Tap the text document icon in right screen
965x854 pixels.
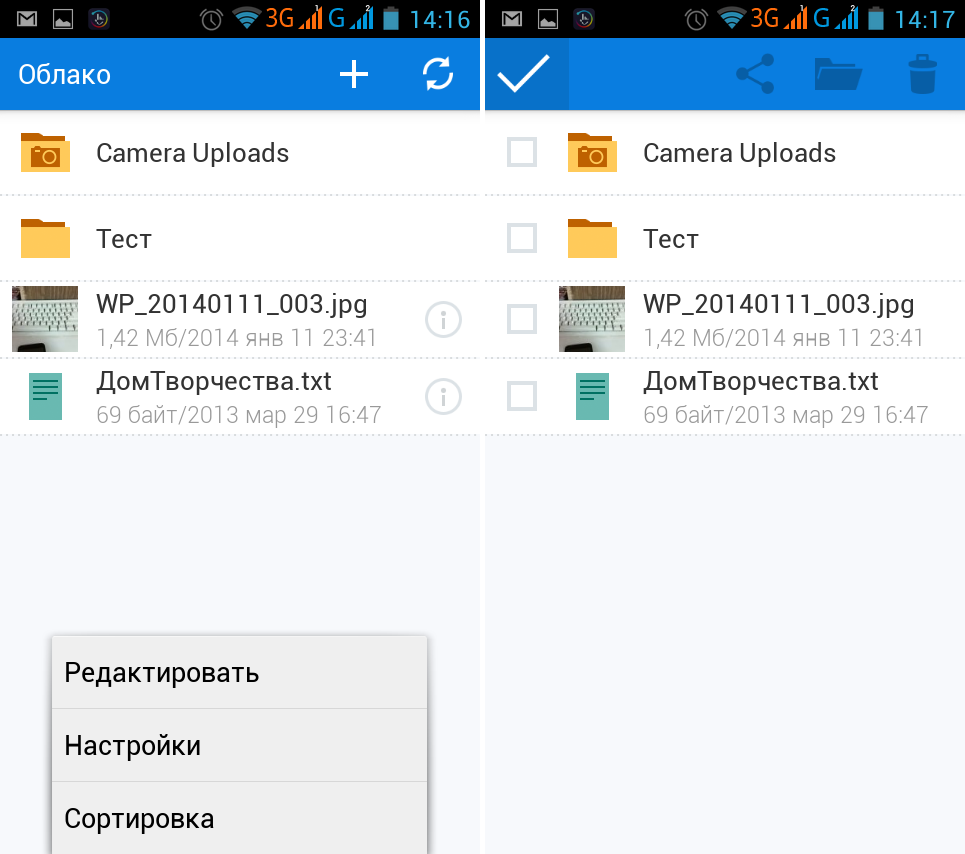point(592,396)
